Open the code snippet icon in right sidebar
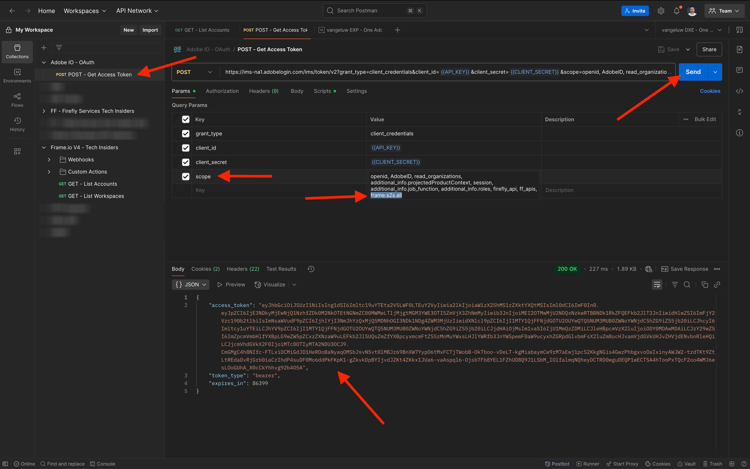This screenshot has width=750, height=469. [739, 91]
